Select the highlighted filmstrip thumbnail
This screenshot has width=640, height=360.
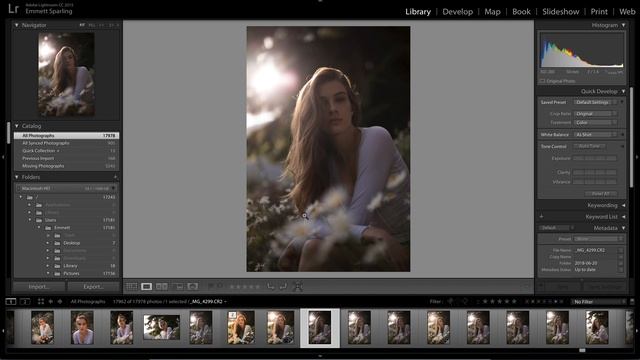320,328
